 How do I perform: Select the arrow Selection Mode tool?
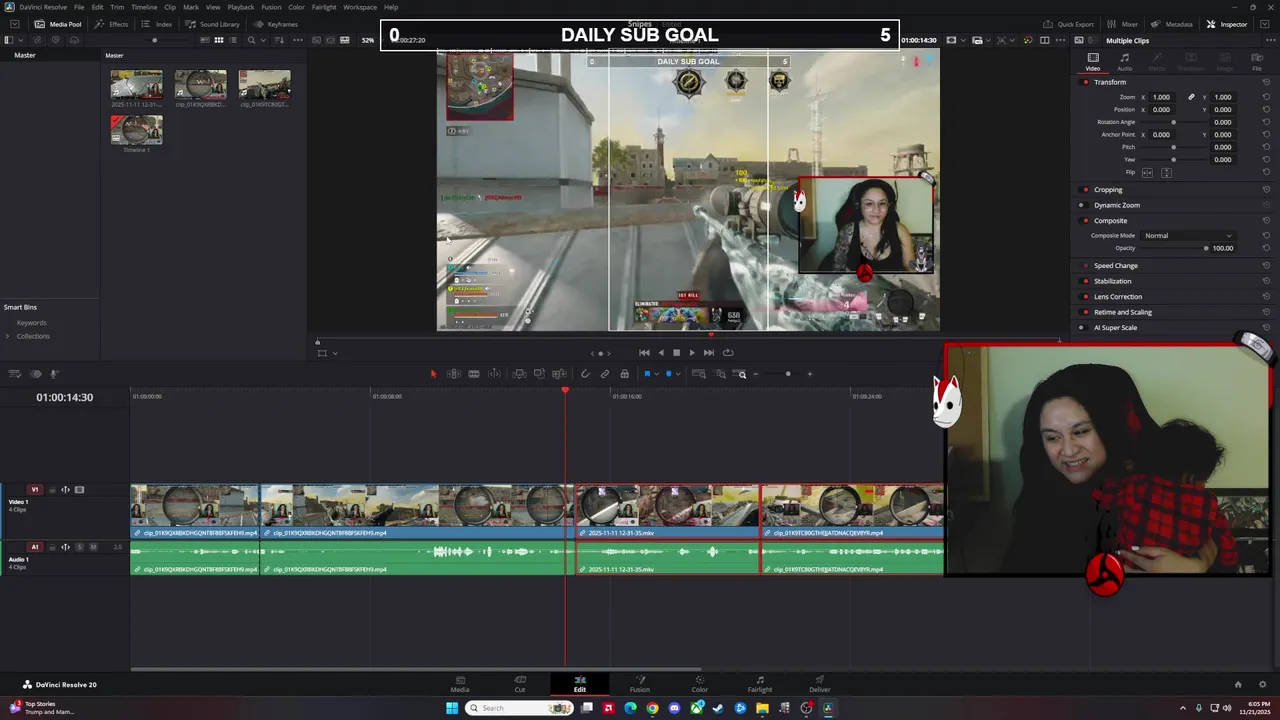tap(433, 374)
